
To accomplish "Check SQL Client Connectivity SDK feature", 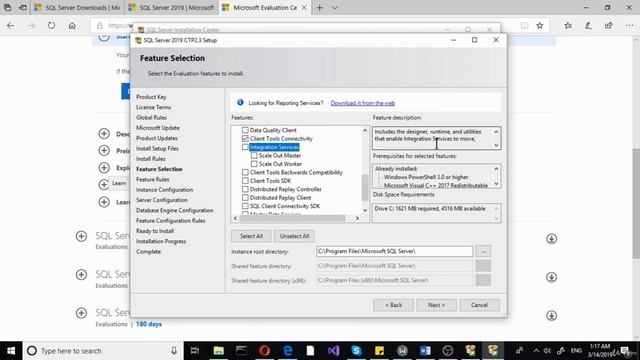I will click(245, 206).
